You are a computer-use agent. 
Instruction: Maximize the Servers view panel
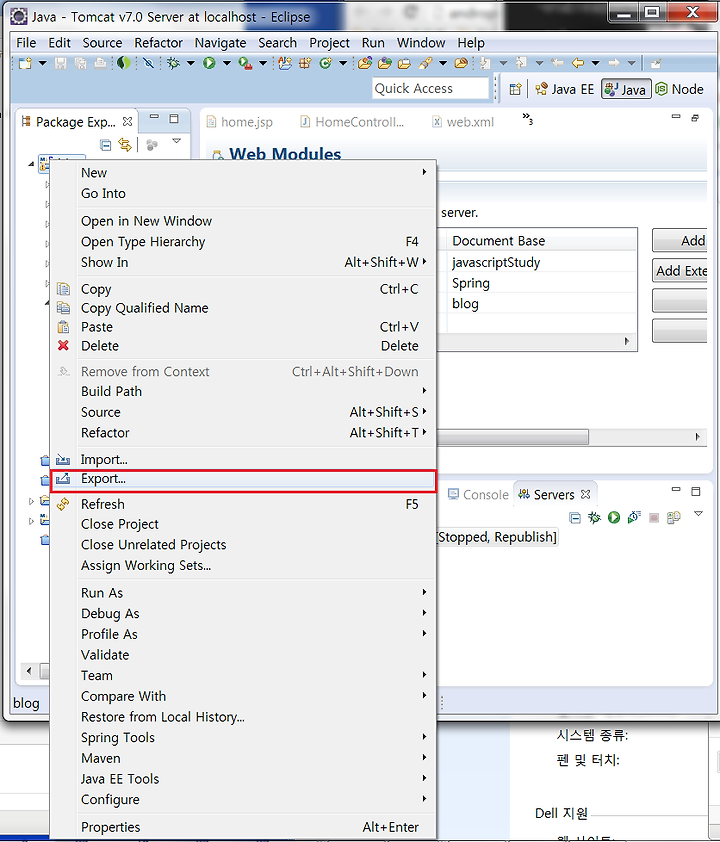point(696,491)
